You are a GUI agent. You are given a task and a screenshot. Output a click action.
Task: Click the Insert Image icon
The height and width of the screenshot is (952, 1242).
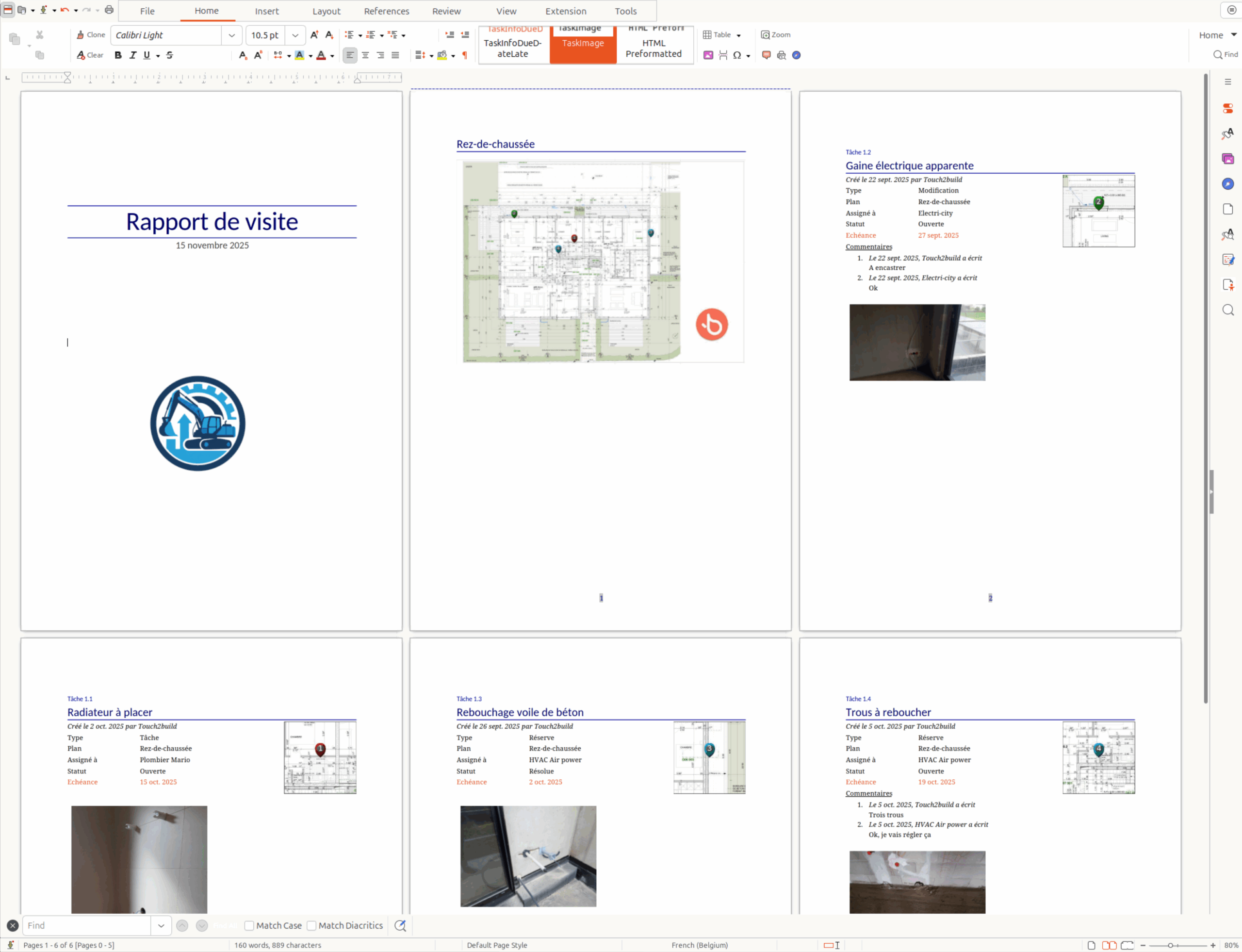[708, 55]
